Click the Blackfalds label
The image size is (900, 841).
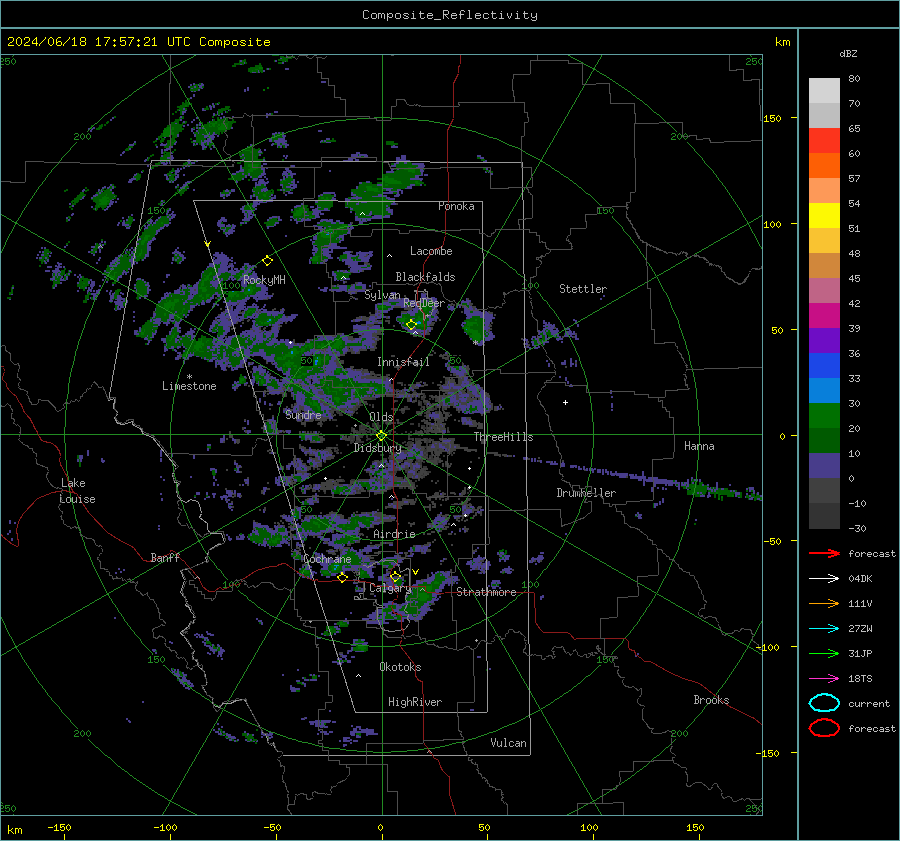pyautogui.click(x=425, y=277)
